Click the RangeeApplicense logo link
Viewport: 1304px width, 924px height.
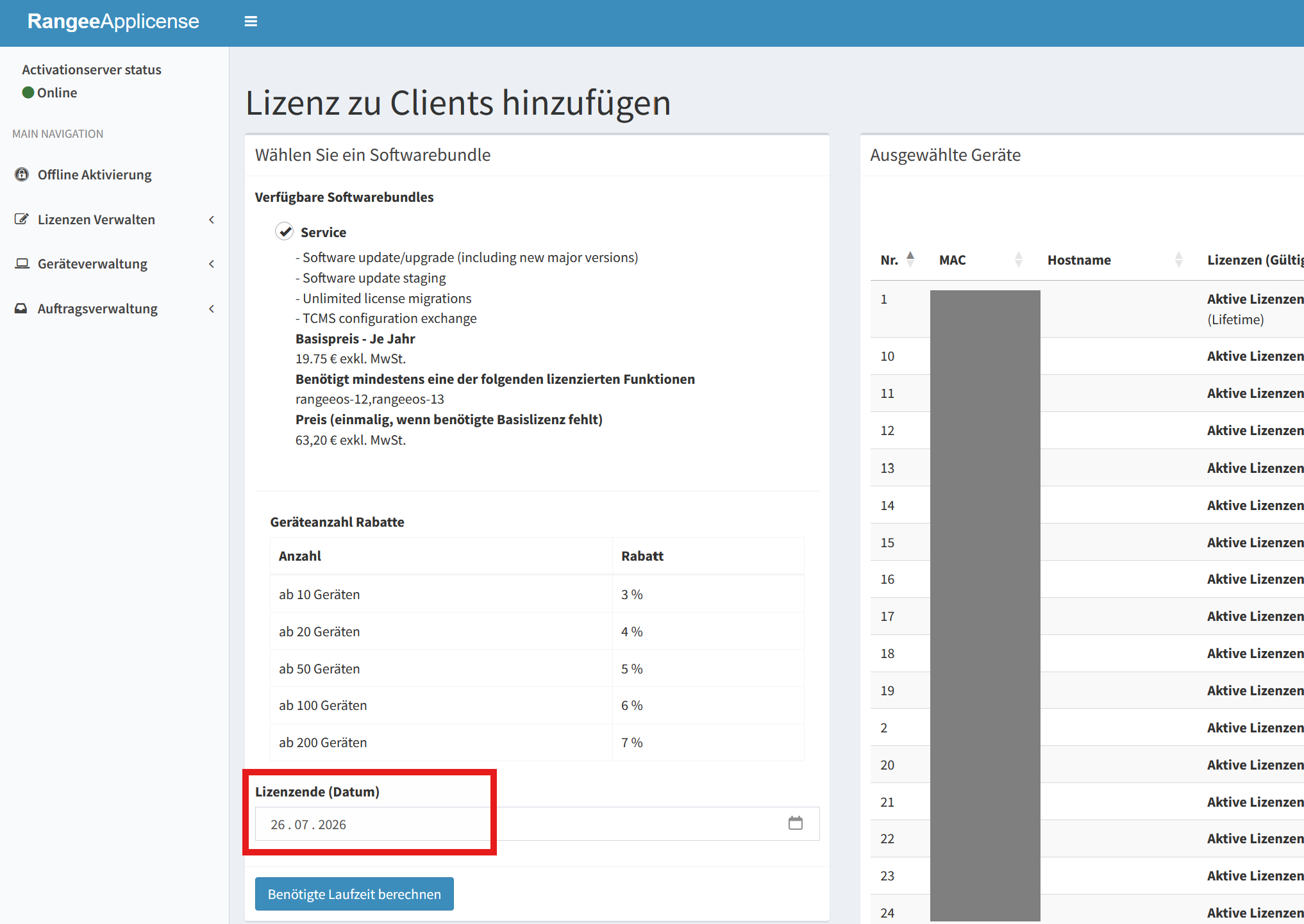click(113, 21)
